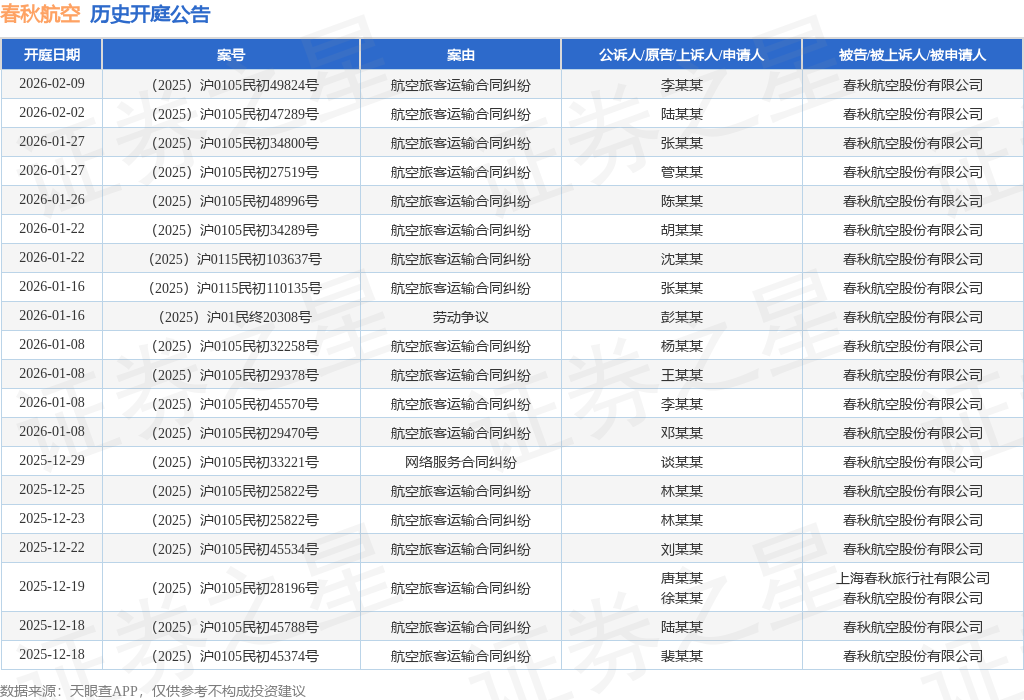
Task: Select plaintiff 徐某某
Action: point(681,598)
